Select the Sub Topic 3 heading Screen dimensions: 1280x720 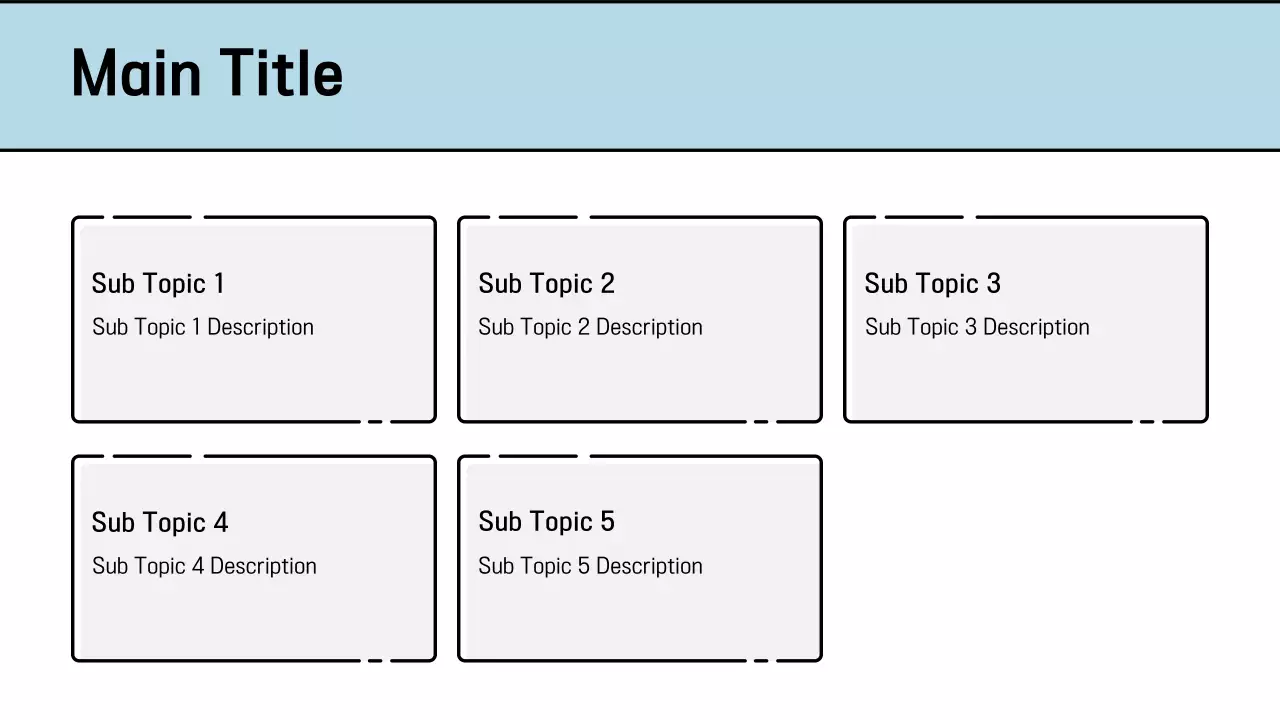tap(932, 284)
